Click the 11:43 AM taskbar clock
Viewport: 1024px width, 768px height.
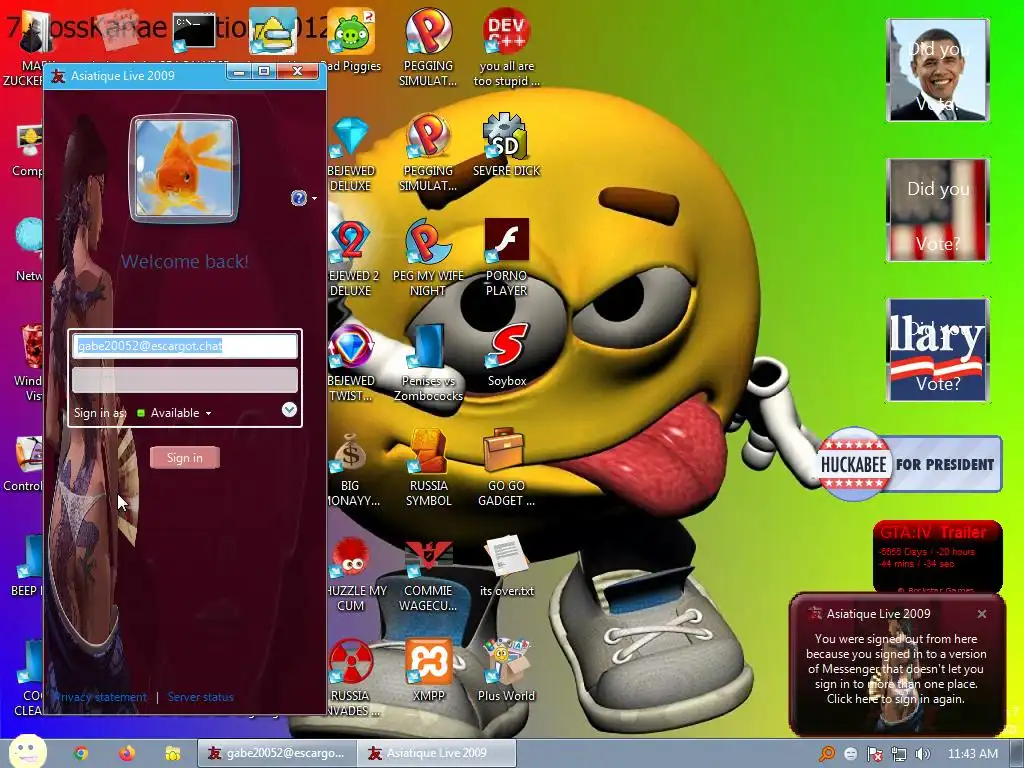click(972, 754)
